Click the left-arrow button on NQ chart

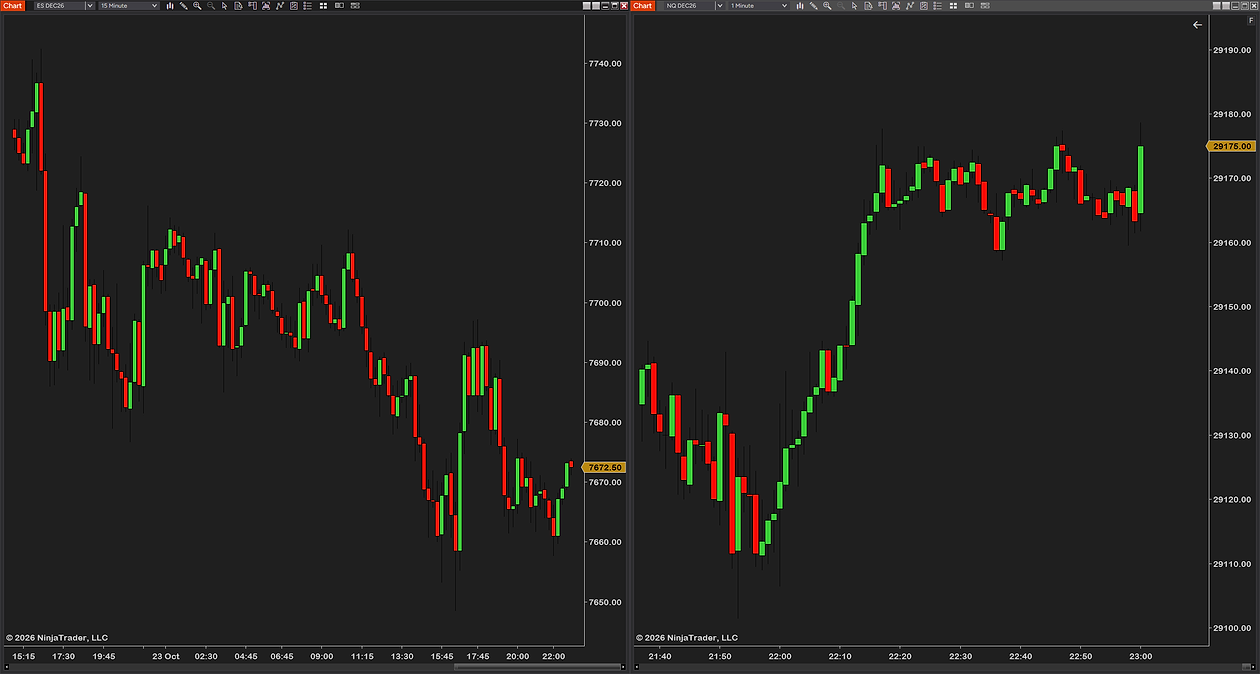tap(1197, 25)
